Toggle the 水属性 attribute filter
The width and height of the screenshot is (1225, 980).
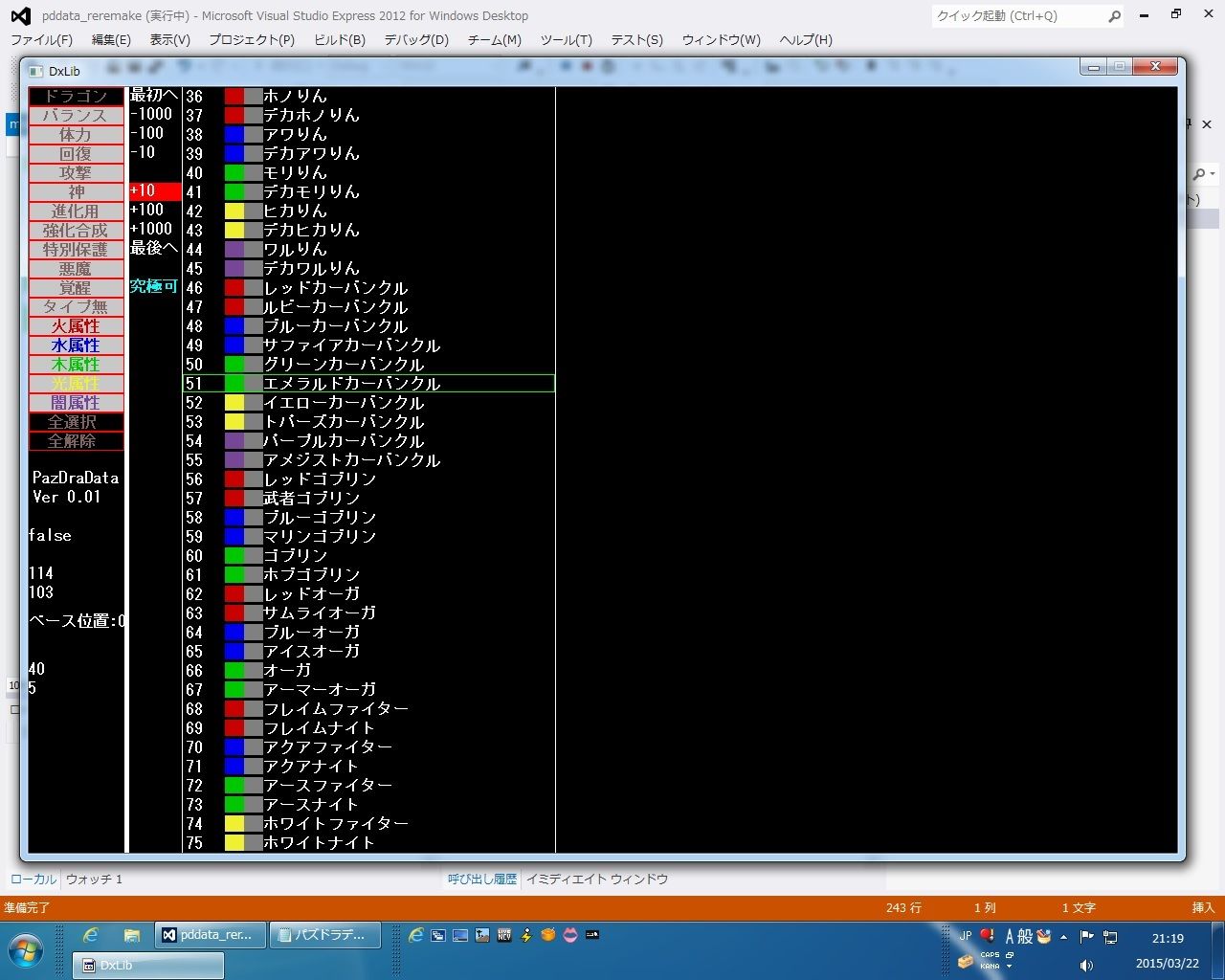(x=76, y=345)
